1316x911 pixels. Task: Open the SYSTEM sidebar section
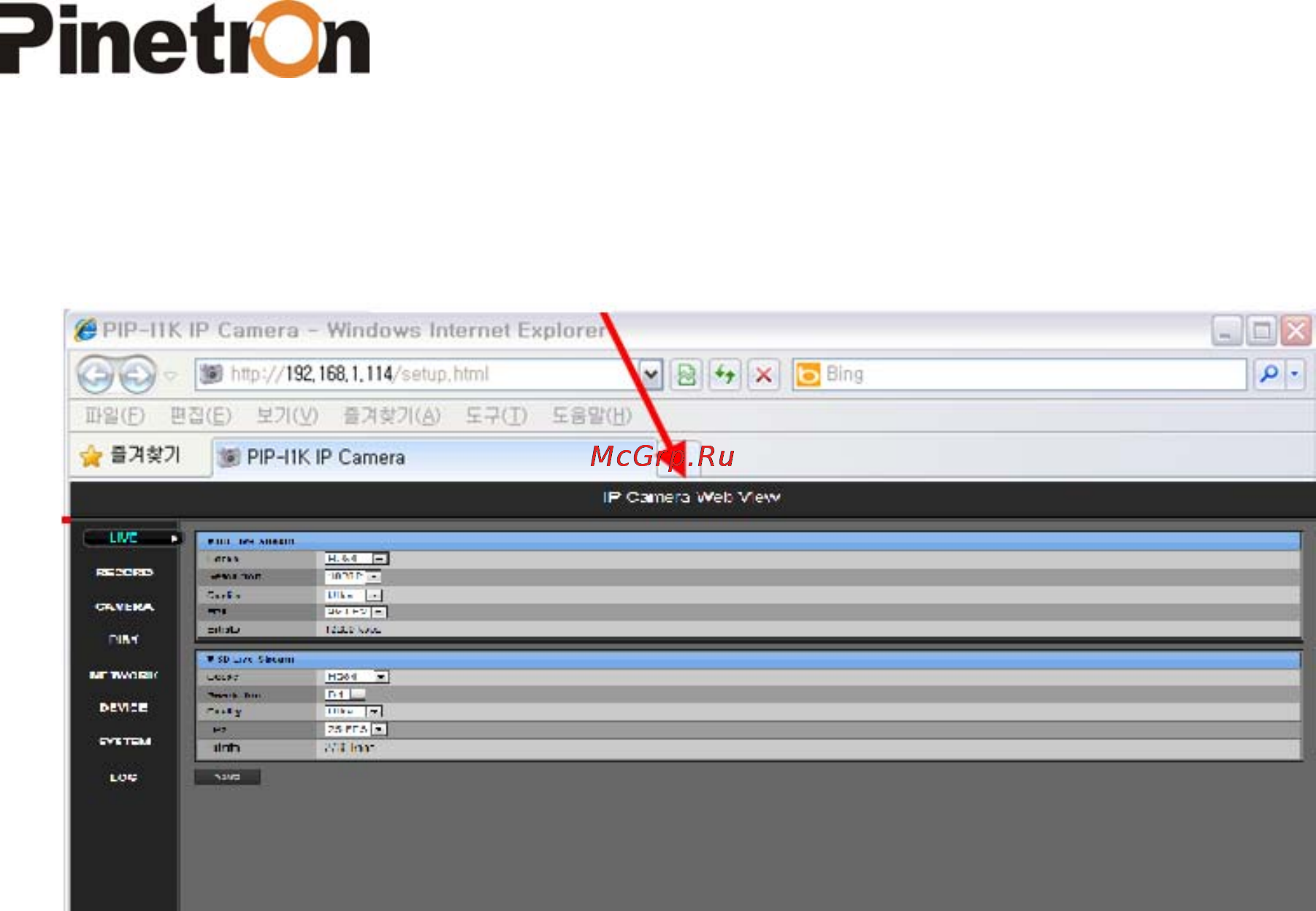coord(125,741)
